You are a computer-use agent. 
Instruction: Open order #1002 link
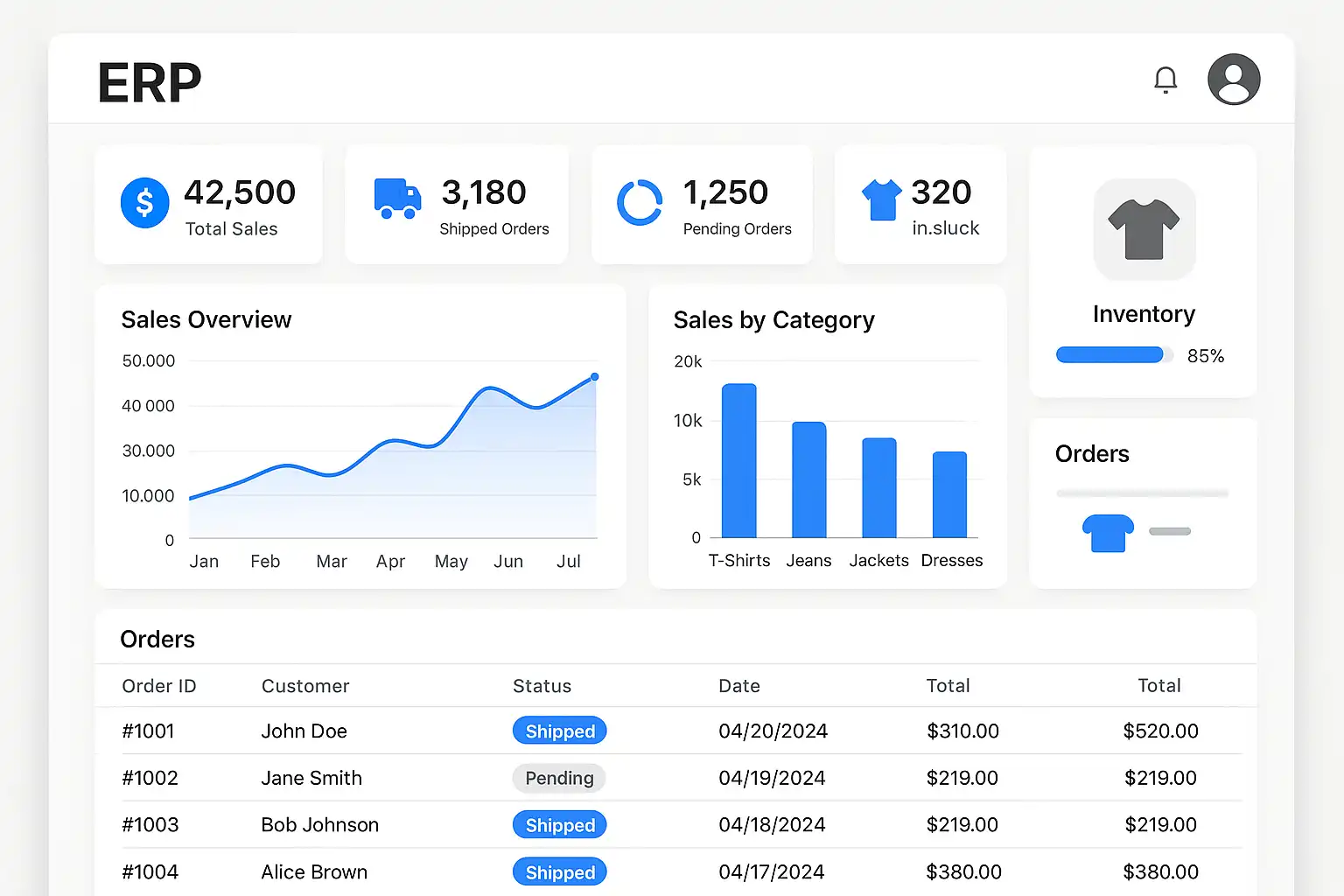(x=150, y=778)
